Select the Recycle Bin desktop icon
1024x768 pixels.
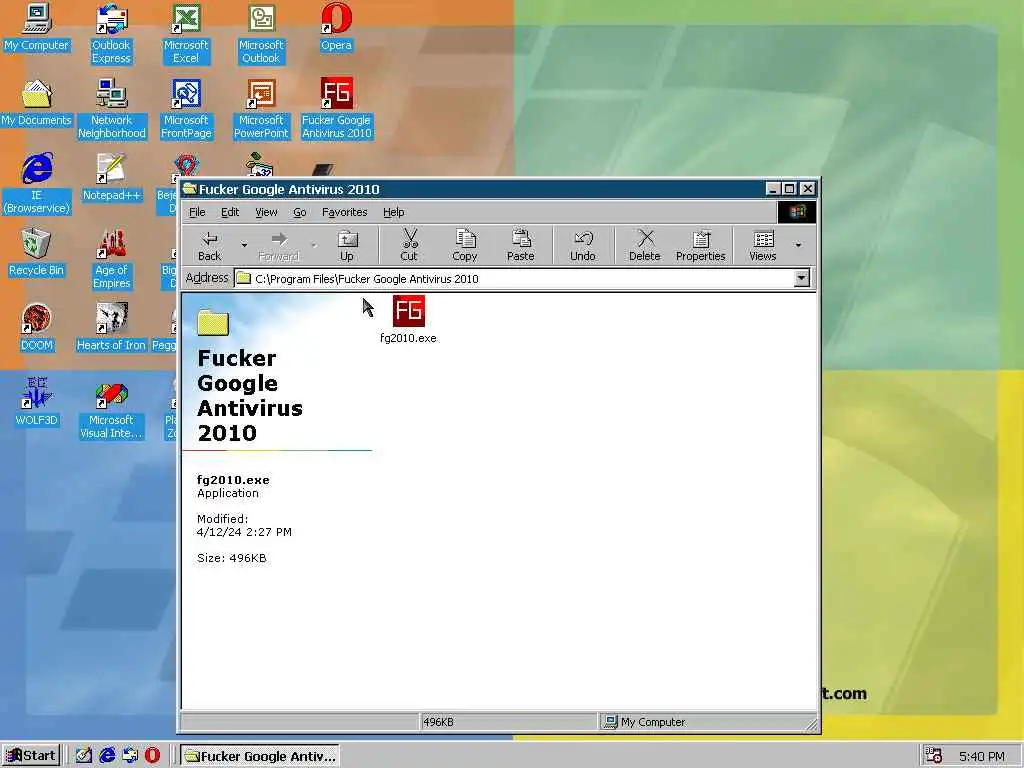coord(37,253)
